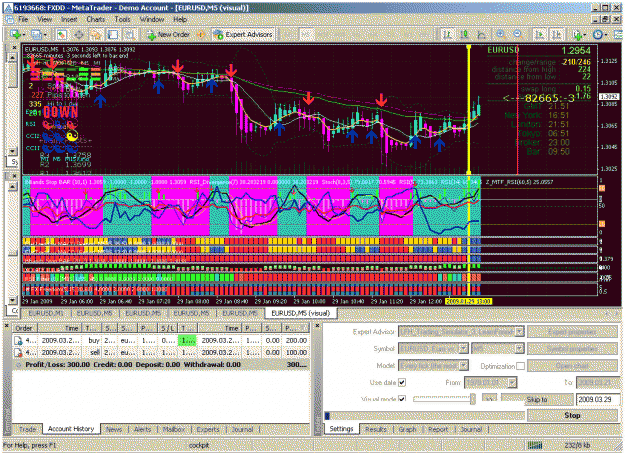Toggle the Visual mode checkbox
The height and width of the screenshot is (453, 625).
tap(402, 399)
